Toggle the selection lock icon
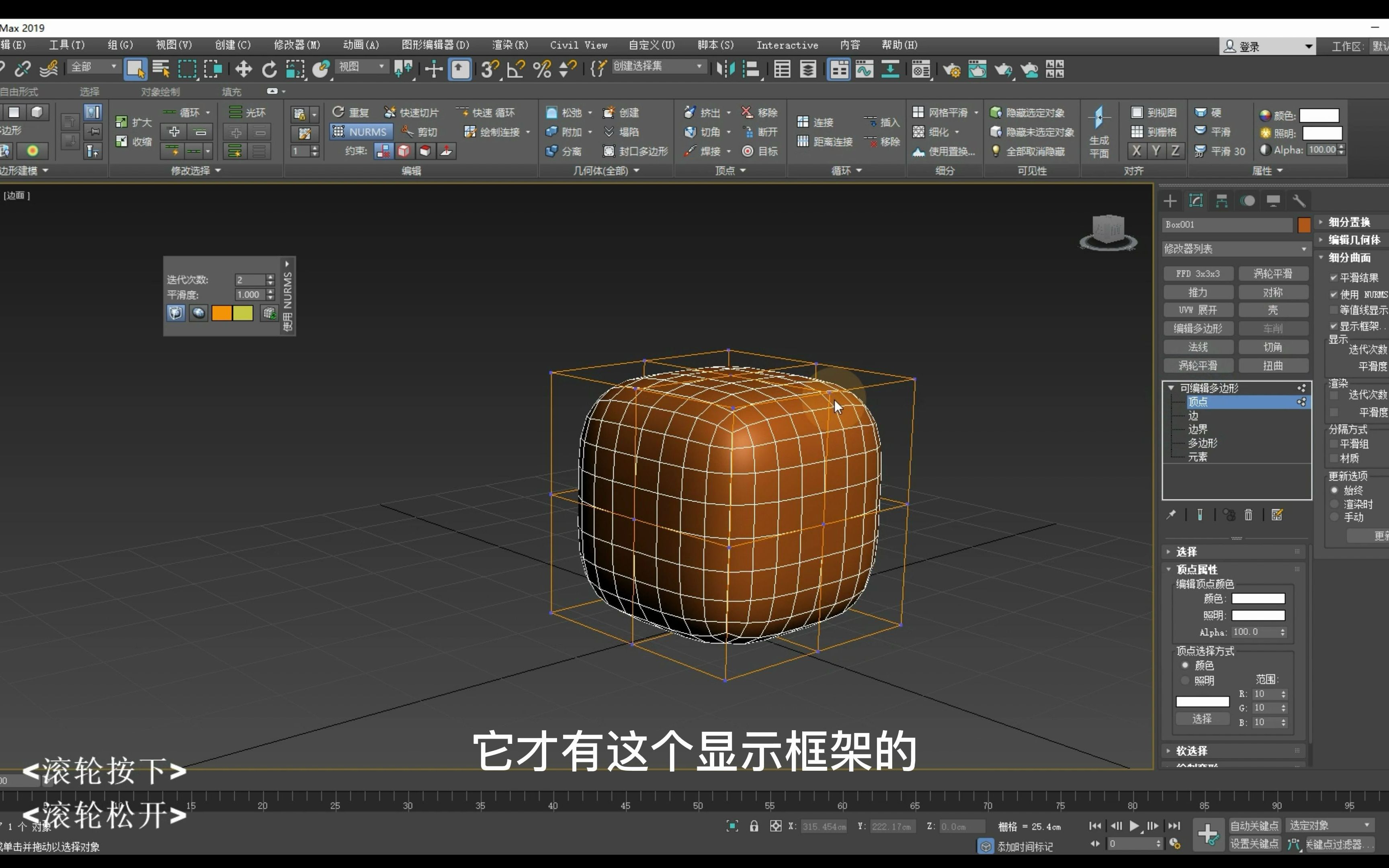This screenshot has width=1389, height=868. pos(754,826)
